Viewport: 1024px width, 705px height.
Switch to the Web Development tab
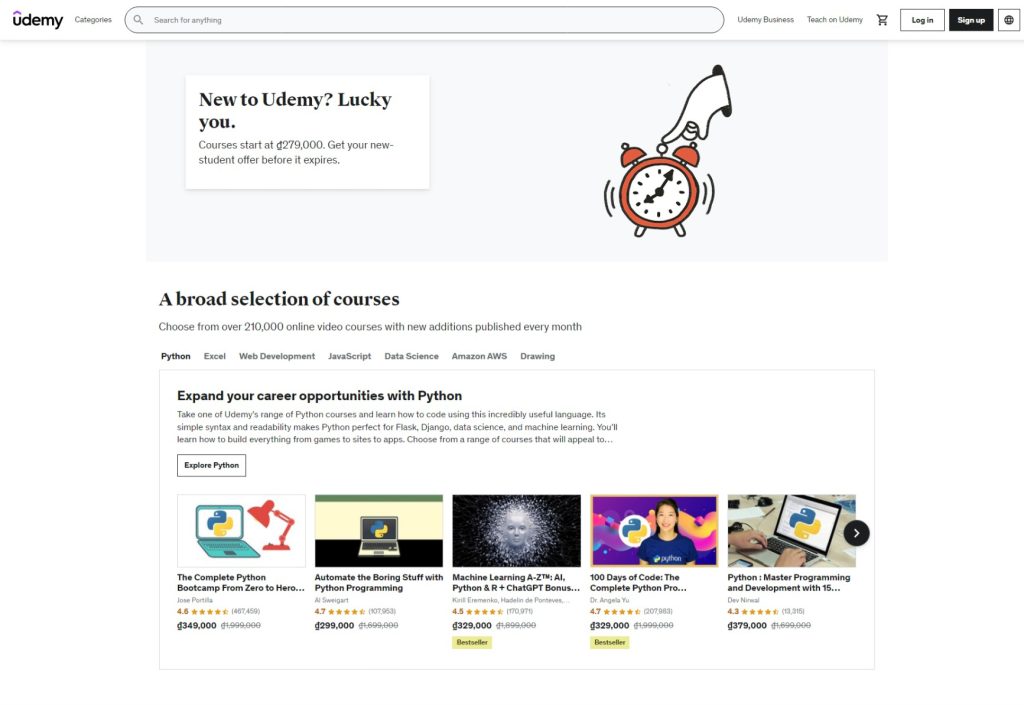(x=277, y=356)
